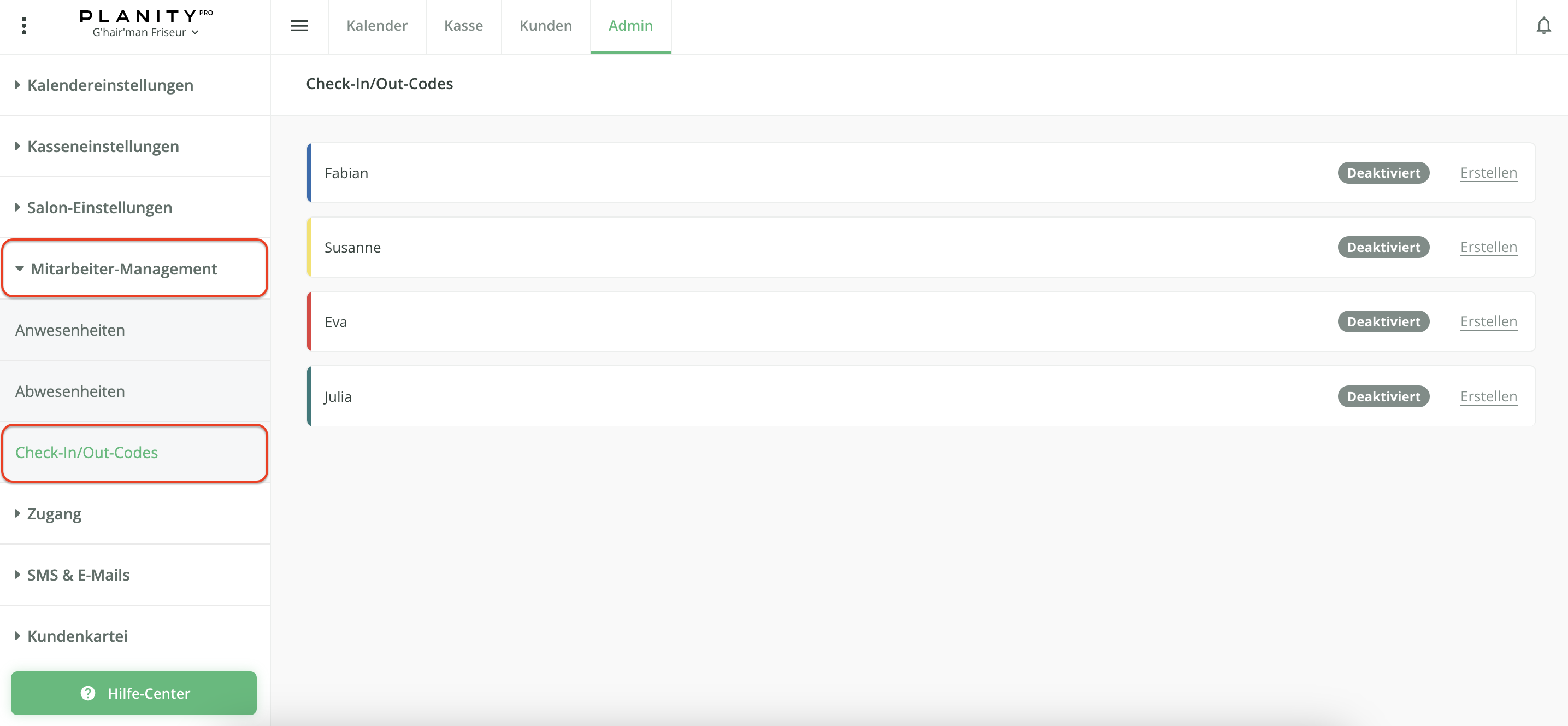Image resolution: width=1568 pixels, height=726 pixels.
Task: Open the notifications bell
Action: [1543, 26]
